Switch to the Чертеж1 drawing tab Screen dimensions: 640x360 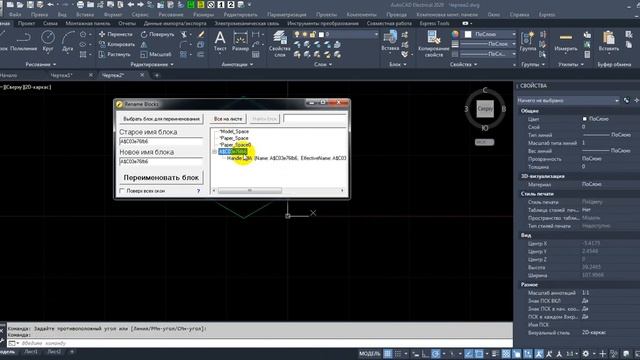tap(62, 75)
